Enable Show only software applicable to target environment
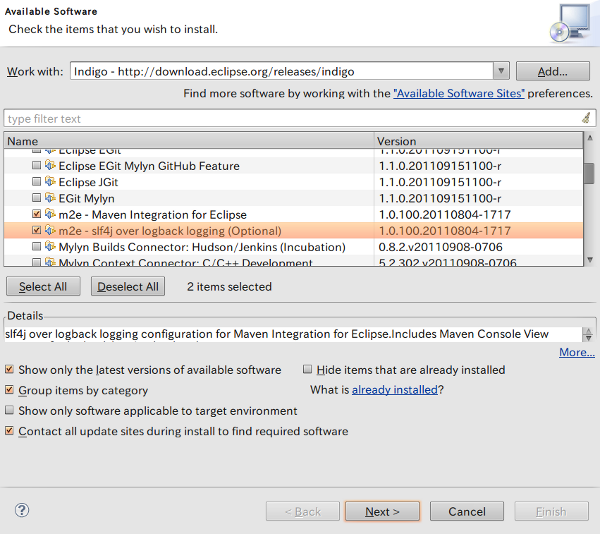The image size is (600, 534). coord(9,410)
